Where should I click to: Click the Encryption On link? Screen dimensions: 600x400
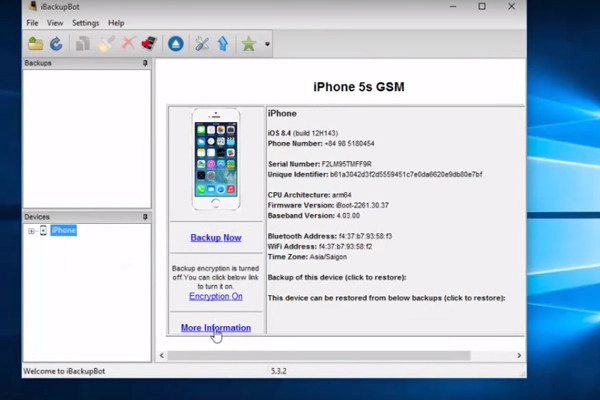click(x=216, y=296)
